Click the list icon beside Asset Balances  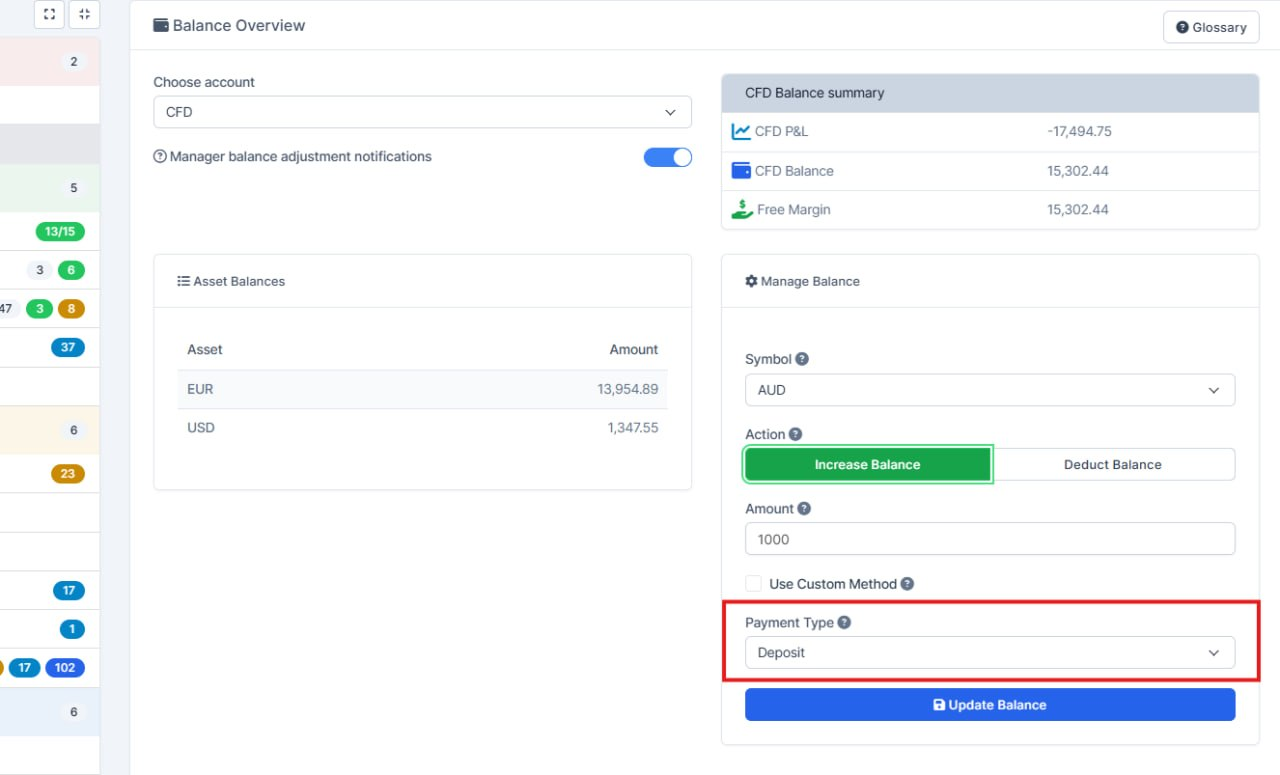pyautogui.click(x=184, y=281)
